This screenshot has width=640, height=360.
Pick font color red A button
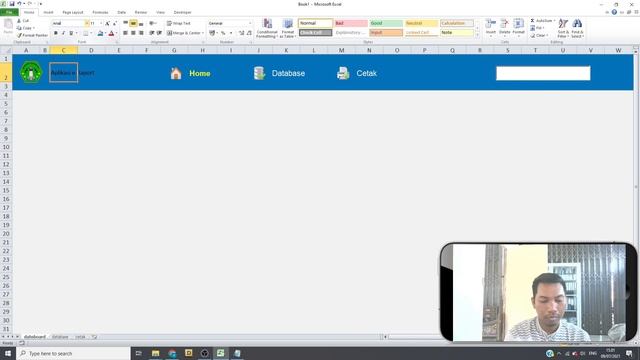click(x=111, y=33)
